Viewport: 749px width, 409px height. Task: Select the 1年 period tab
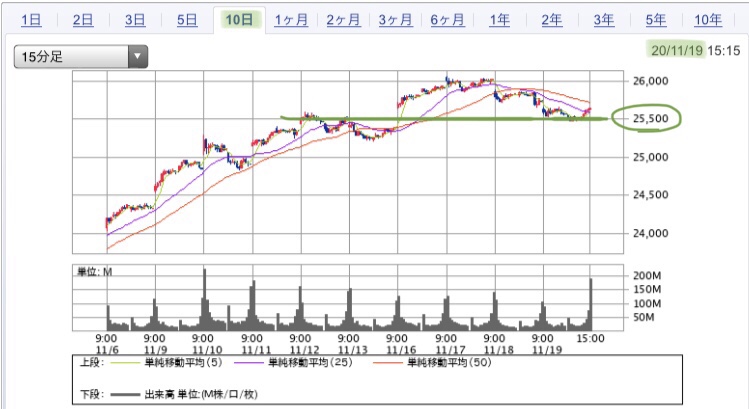500,20
